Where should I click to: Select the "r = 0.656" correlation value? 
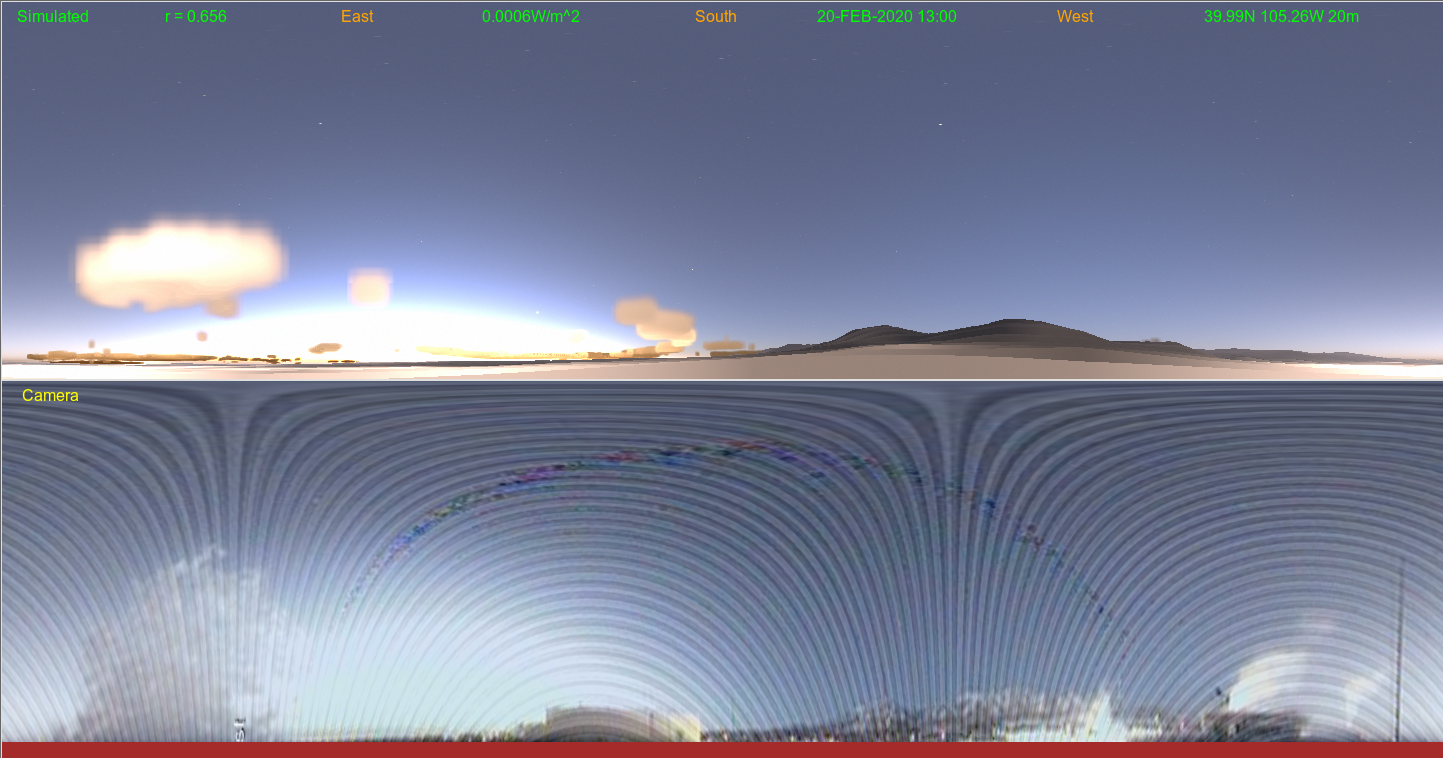196,17
